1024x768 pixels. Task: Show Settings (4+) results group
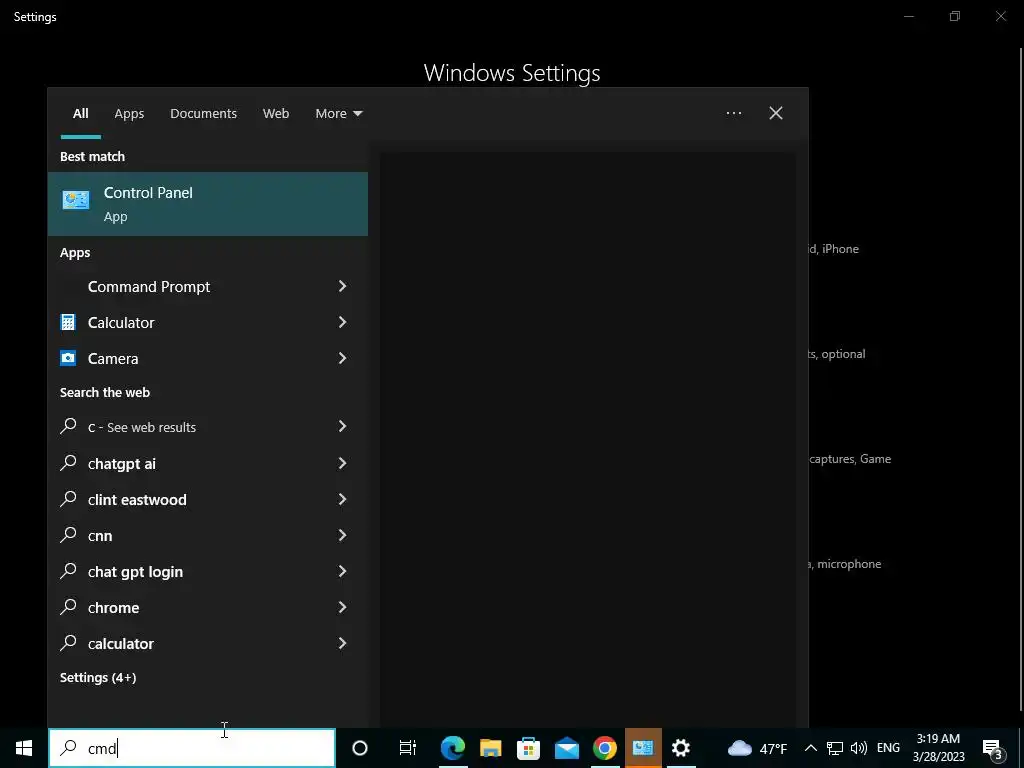click(98, 678)
